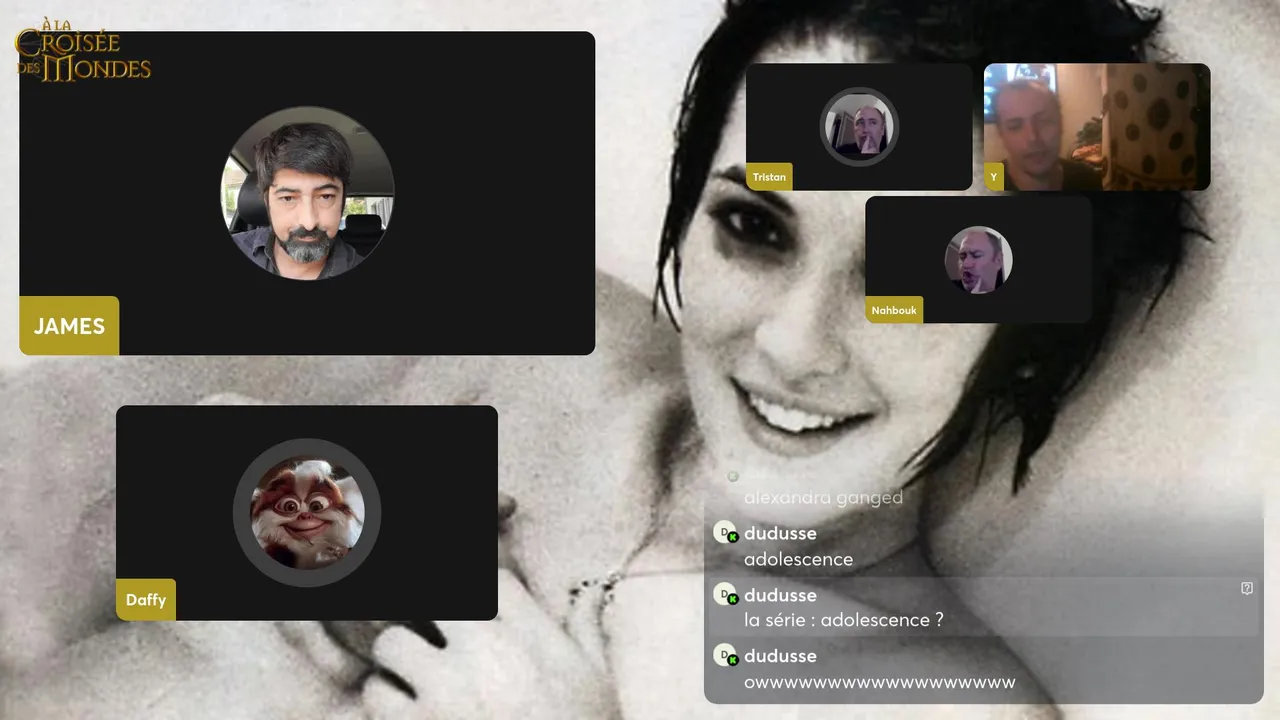Click the question-mark icon on highlighted chat message
Image resolution: width=1280 pixels, height=720 pixels.
(x=1247, y=588)
